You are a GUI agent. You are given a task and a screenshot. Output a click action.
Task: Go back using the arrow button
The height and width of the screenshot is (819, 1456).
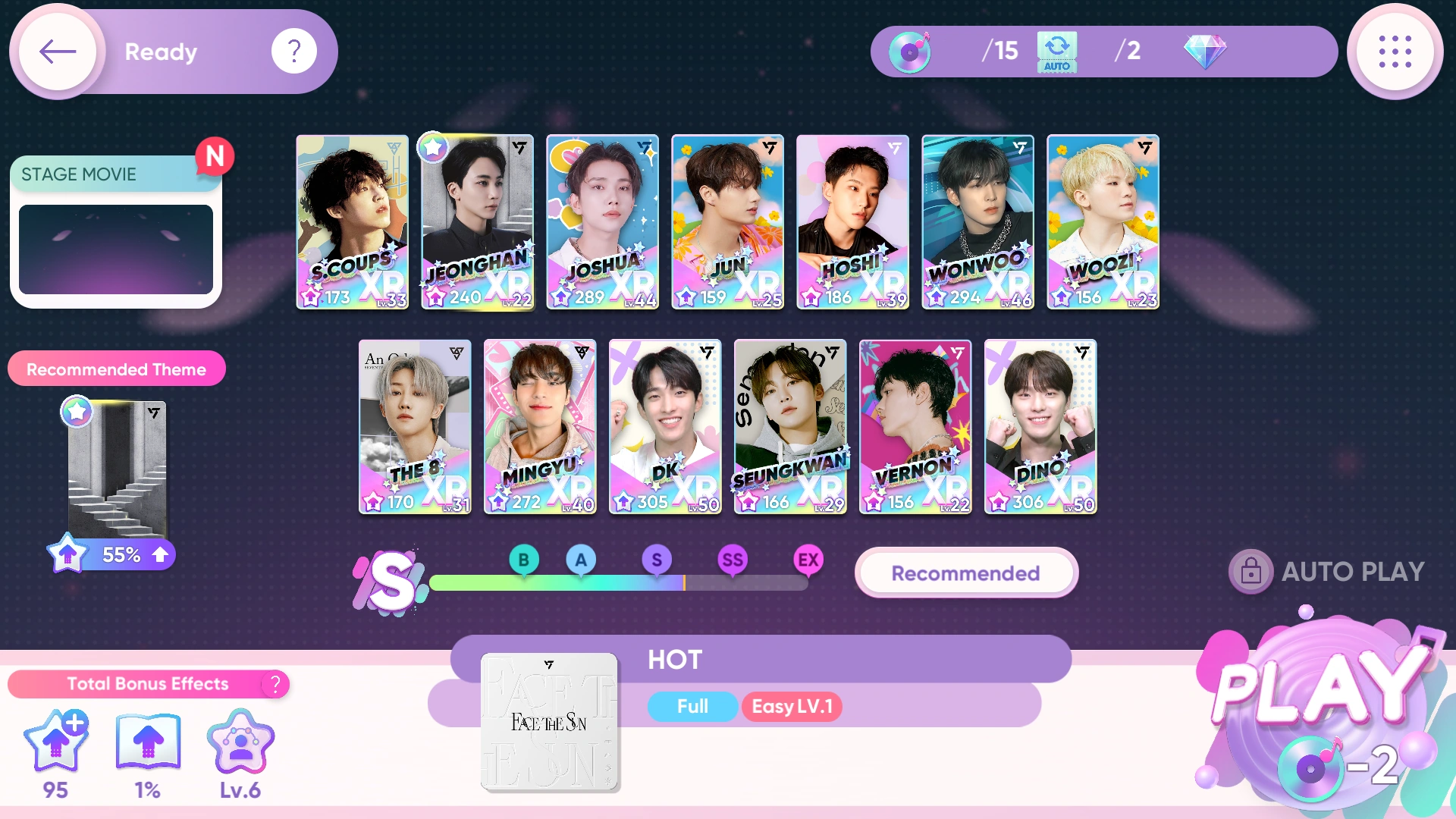58,52
